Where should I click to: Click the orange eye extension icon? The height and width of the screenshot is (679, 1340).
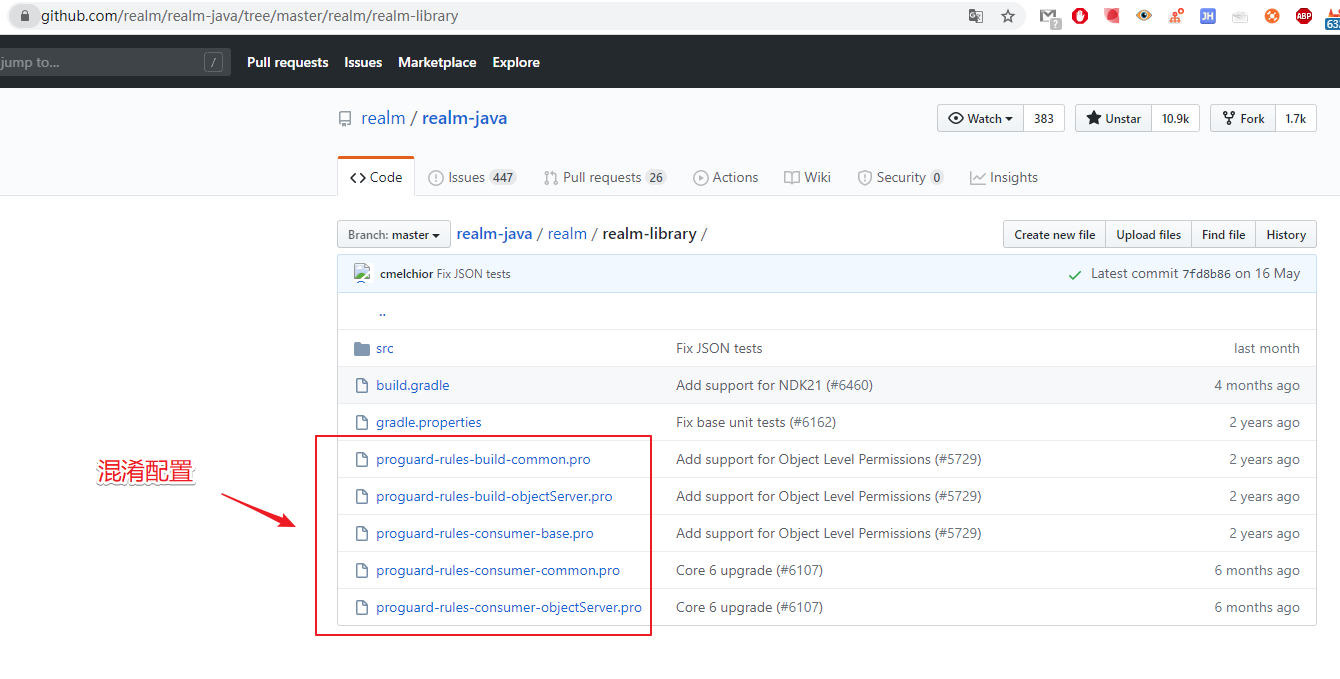click(1144, 16)
